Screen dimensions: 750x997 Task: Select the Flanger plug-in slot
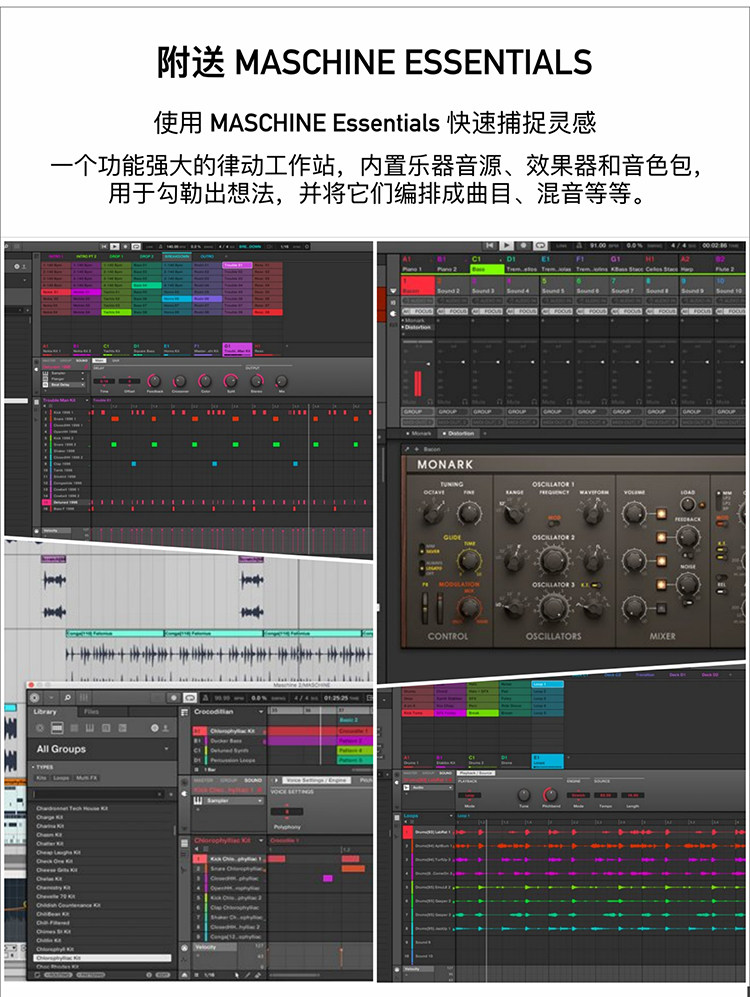(x=64, y=378)
